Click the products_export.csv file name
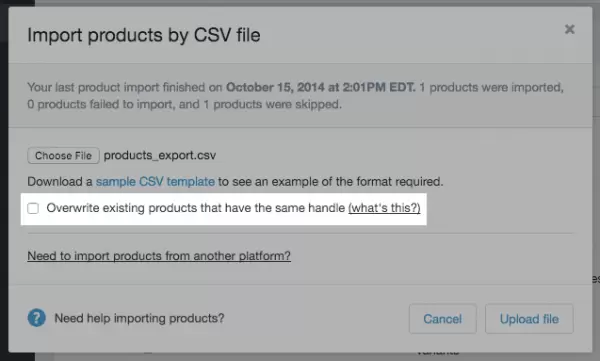 pos(160,155)
